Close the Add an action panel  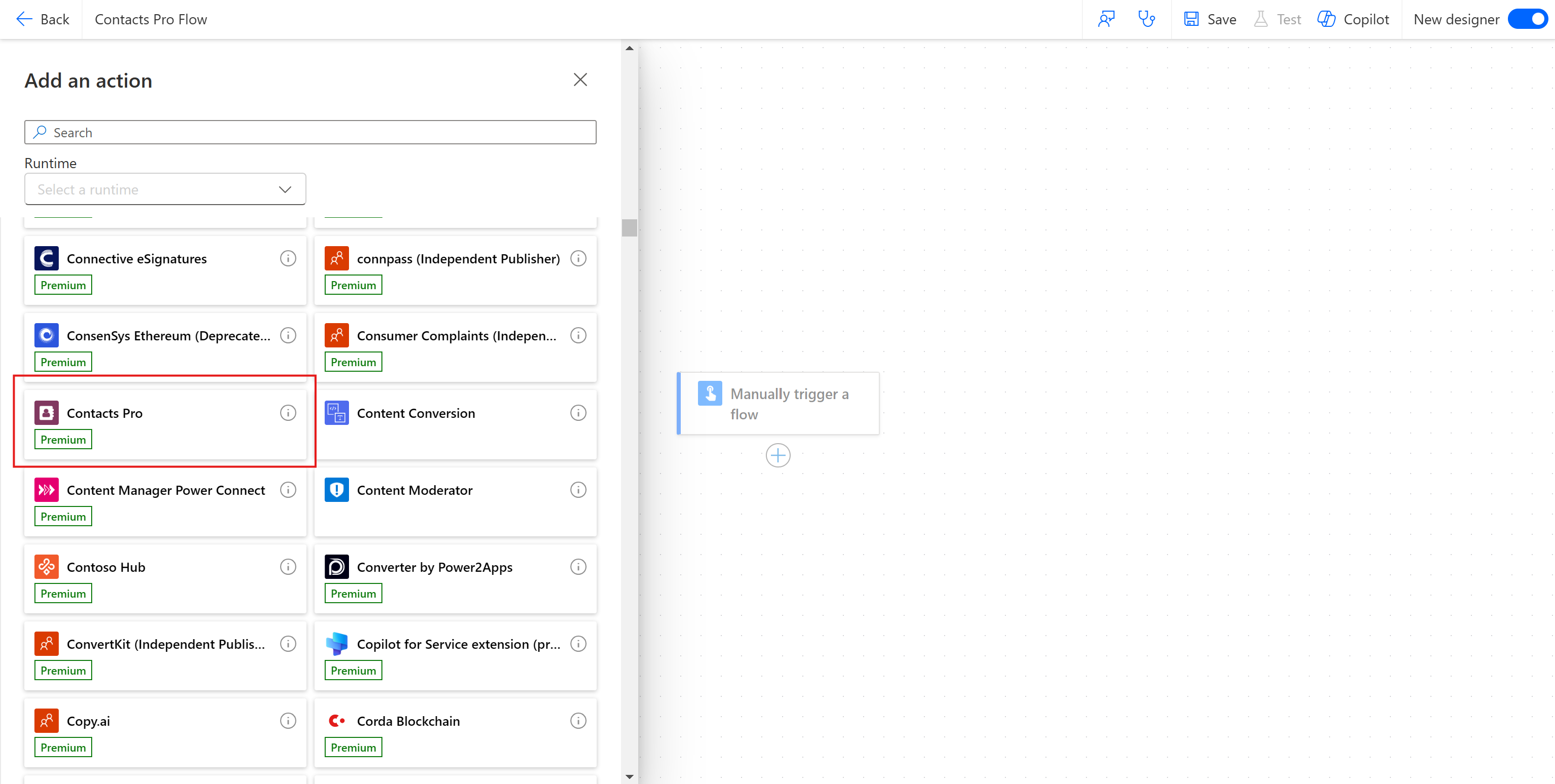(580, 80)
